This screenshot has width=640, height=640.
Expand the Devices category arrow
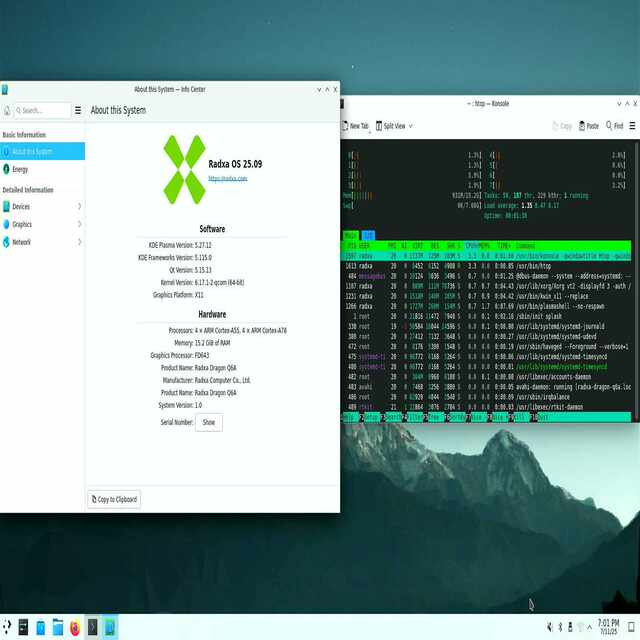click(x=80, y=207)
